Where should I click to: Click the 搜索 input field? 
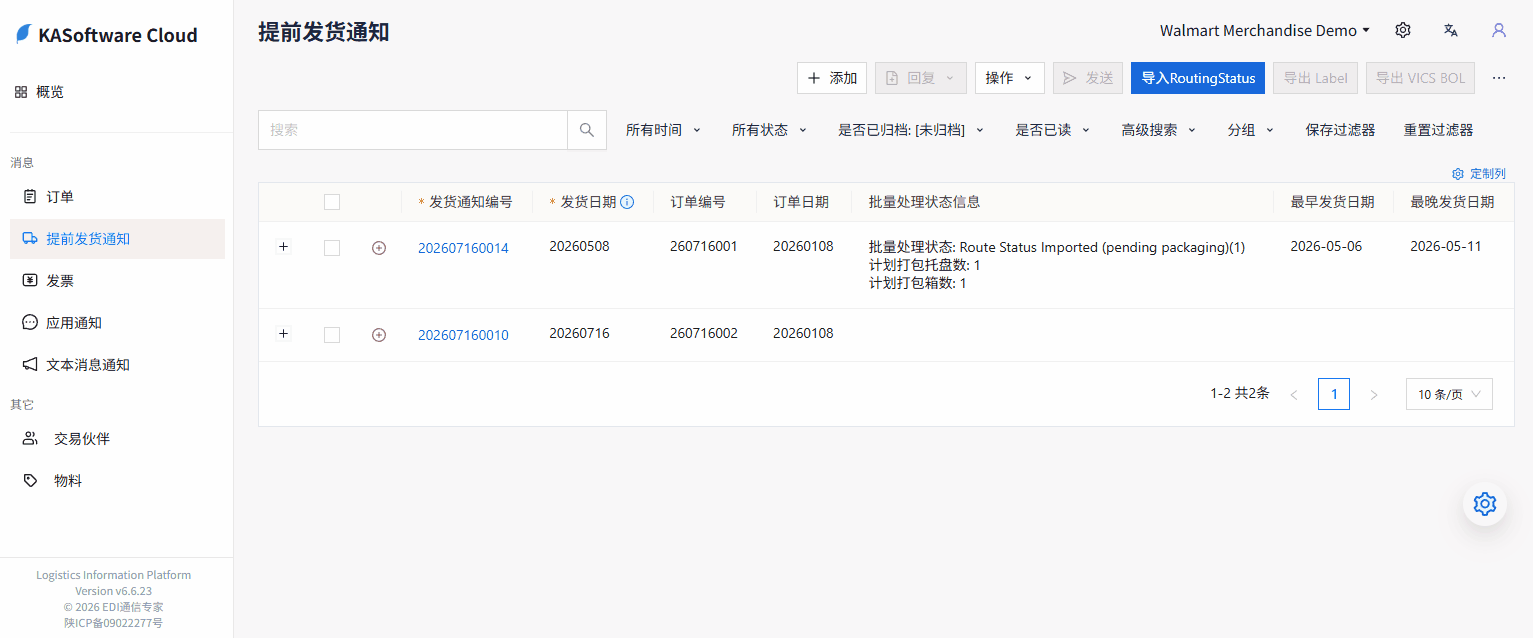coord(413,130)
